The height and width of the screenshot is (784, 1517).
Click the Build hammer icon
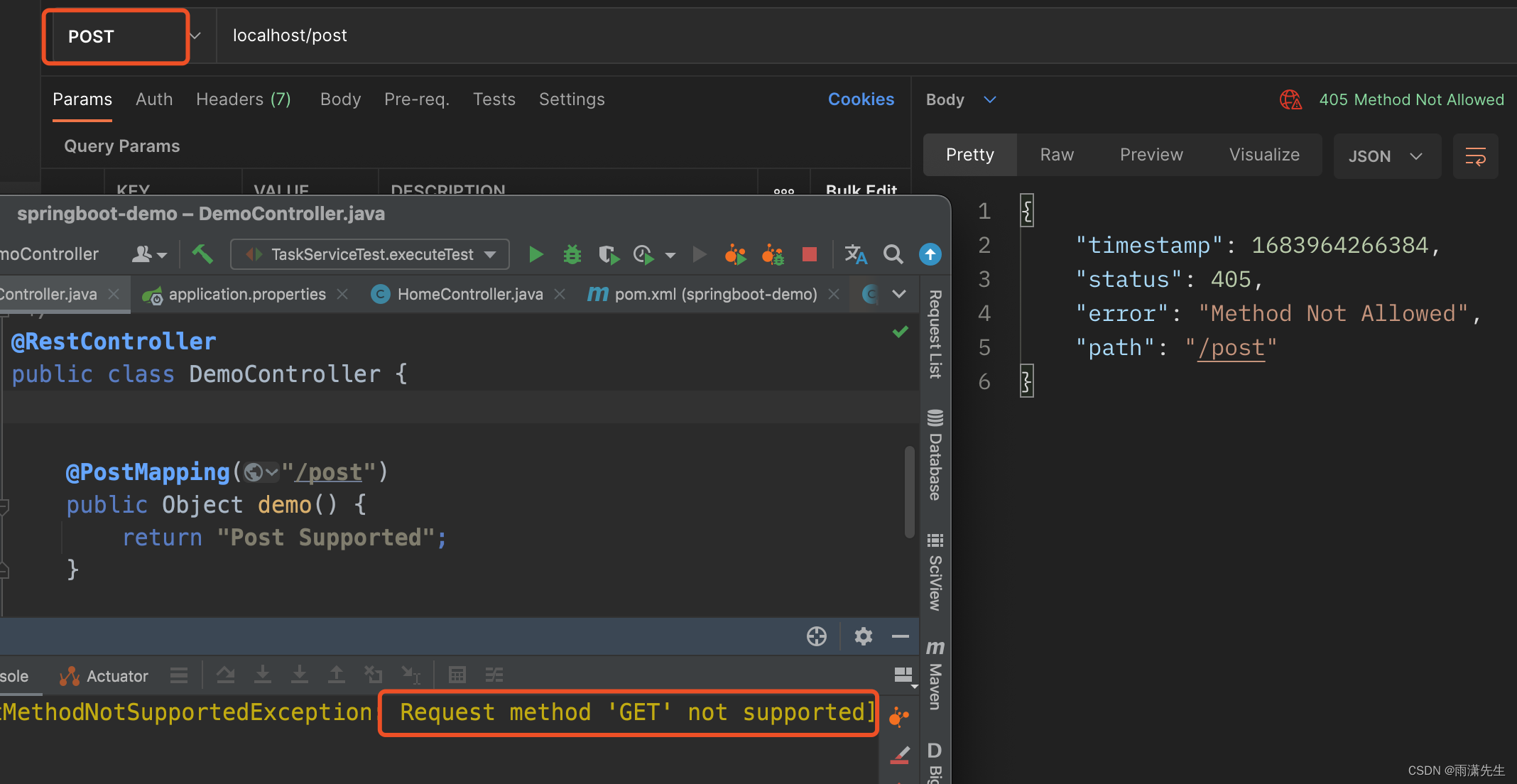tap(202, 254)
